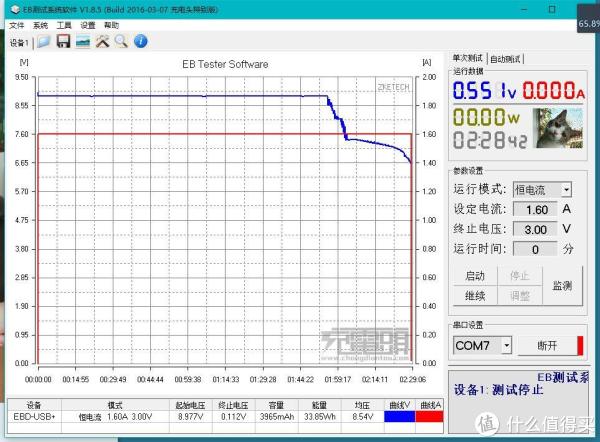
Task: Open the 文件 menu
Action: pos(16,25)
